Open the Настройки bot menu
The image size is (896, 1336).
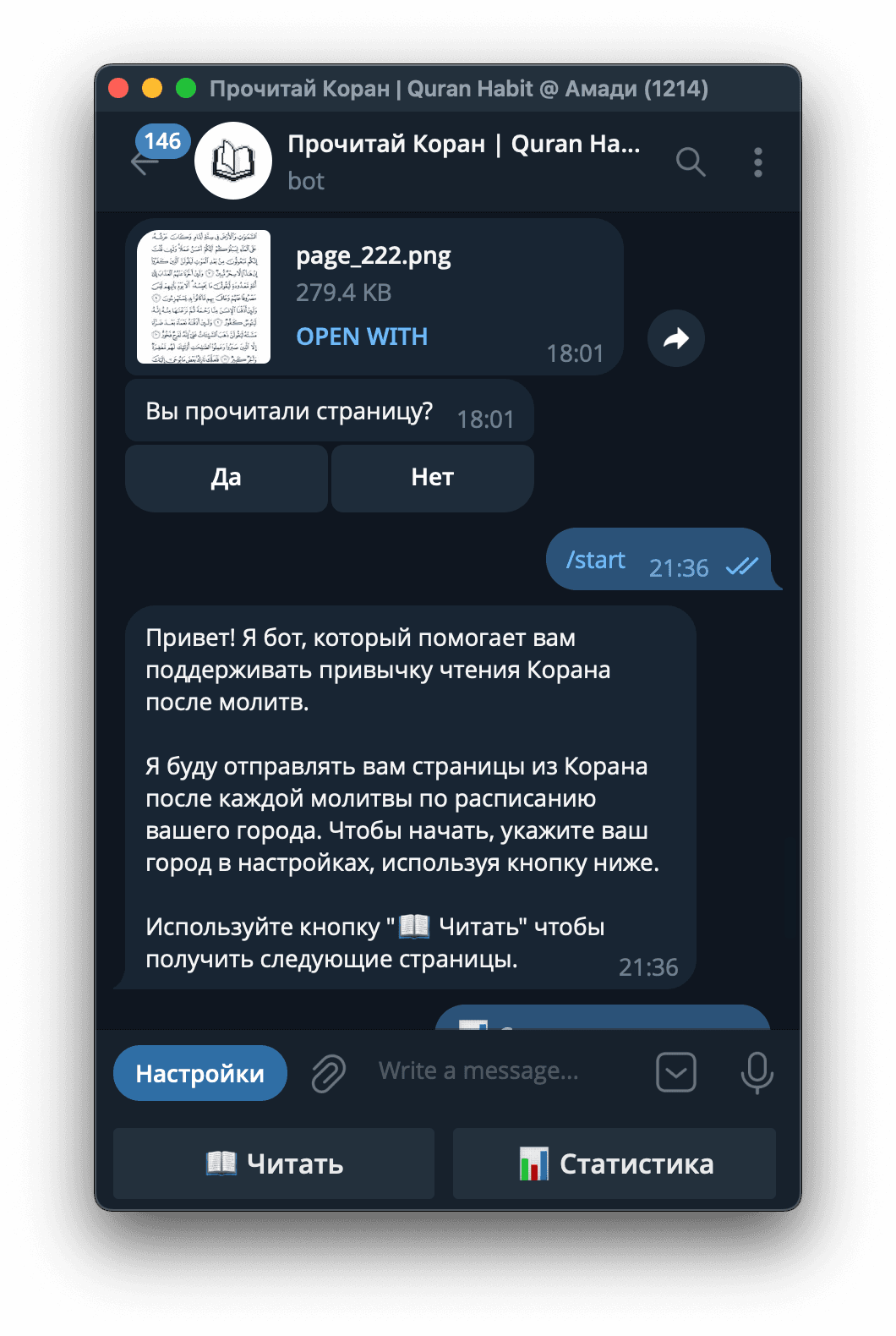[x=200, y=1073]
